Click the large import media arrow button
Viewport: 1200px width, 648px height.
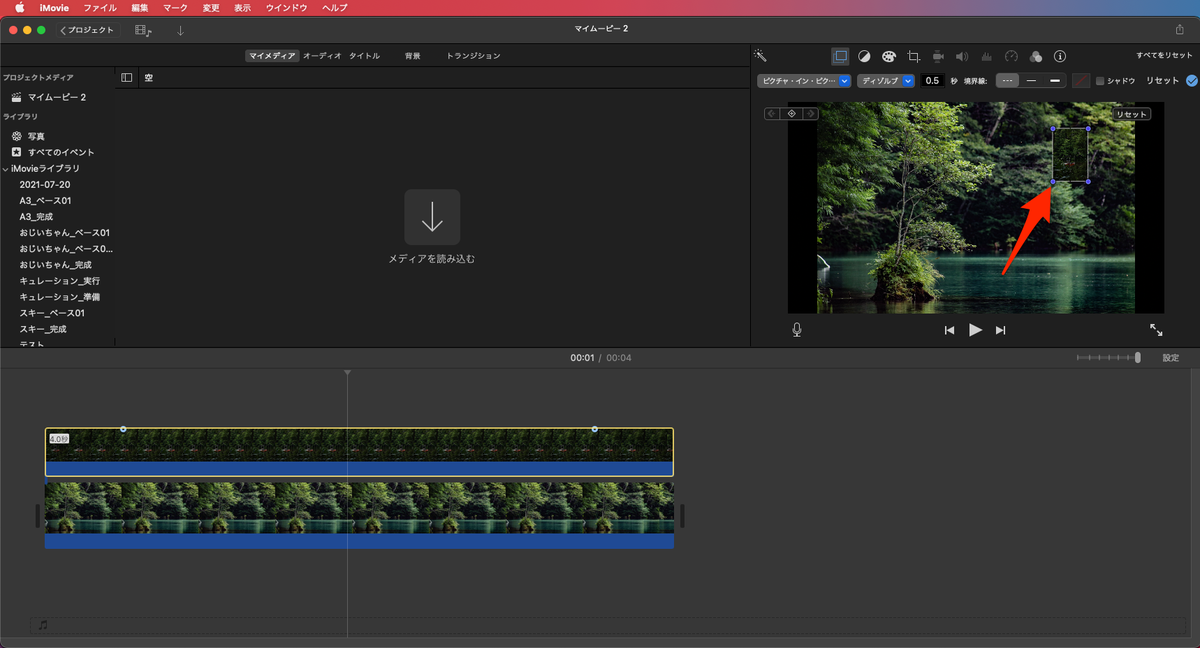pos(432,217)
